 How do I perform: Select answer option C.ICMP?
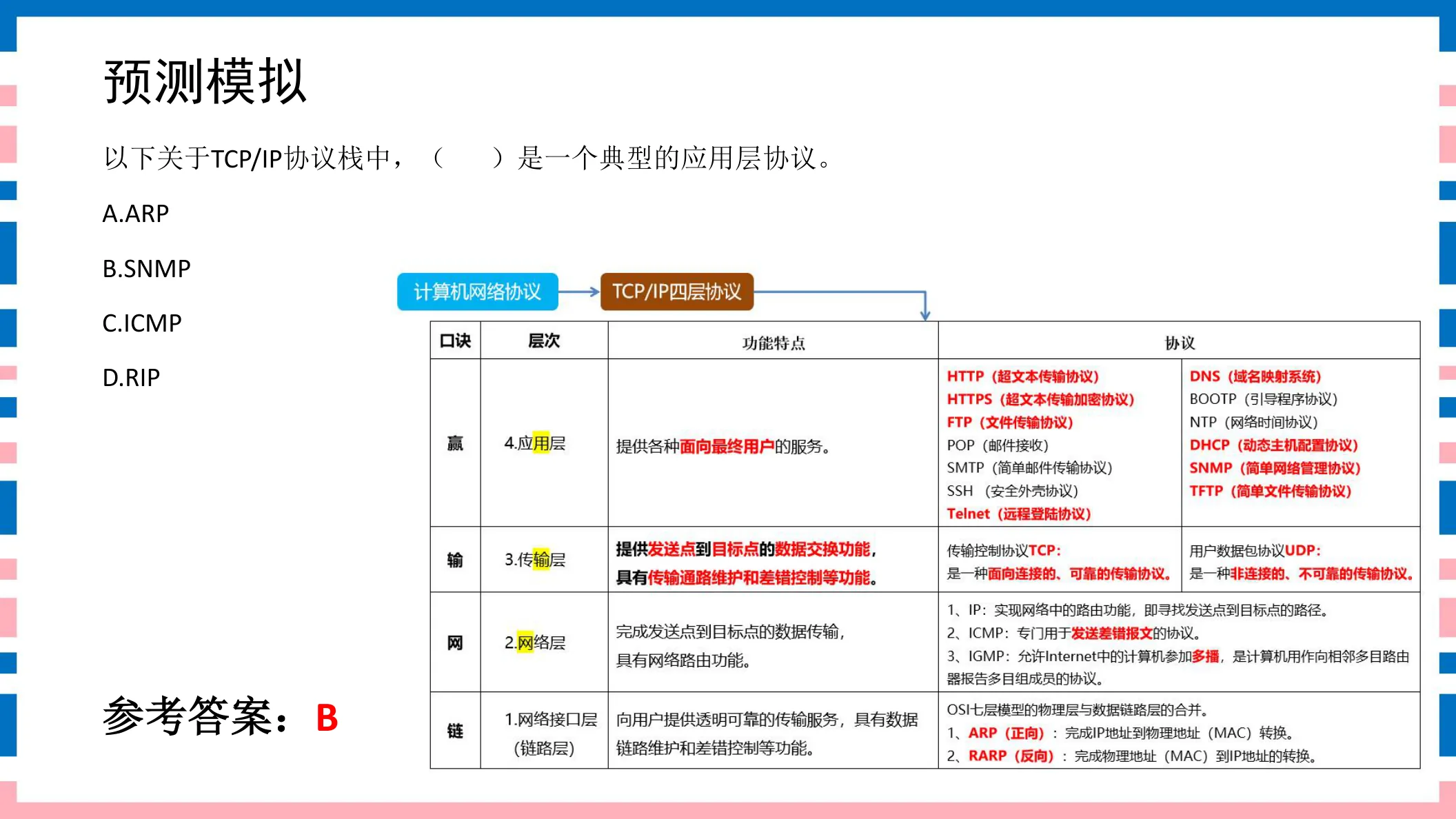tap(142, 323)
